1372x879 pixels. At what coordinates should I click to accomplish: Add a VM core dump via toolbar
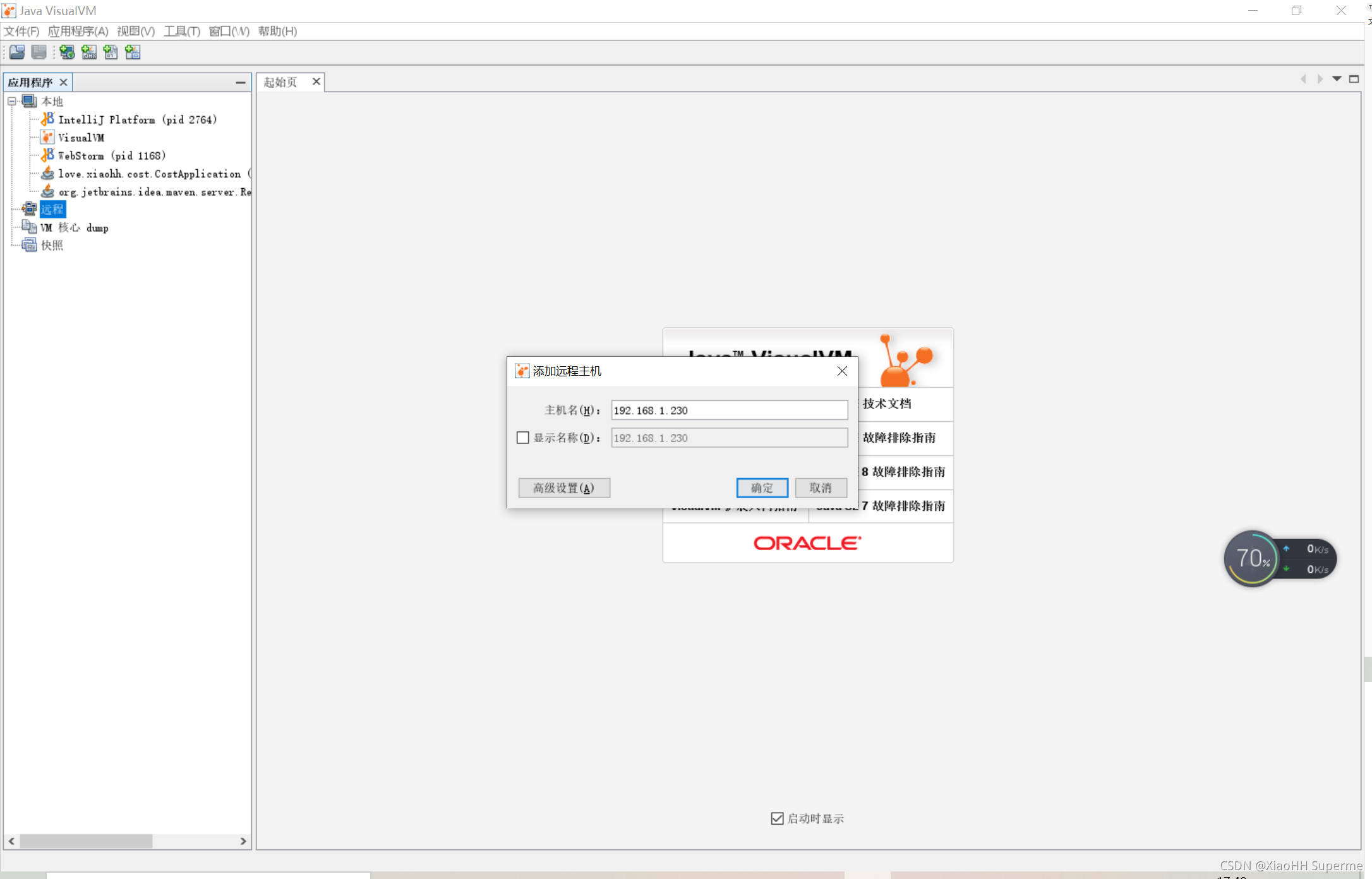pyautogui.click(x=111, y=52)
